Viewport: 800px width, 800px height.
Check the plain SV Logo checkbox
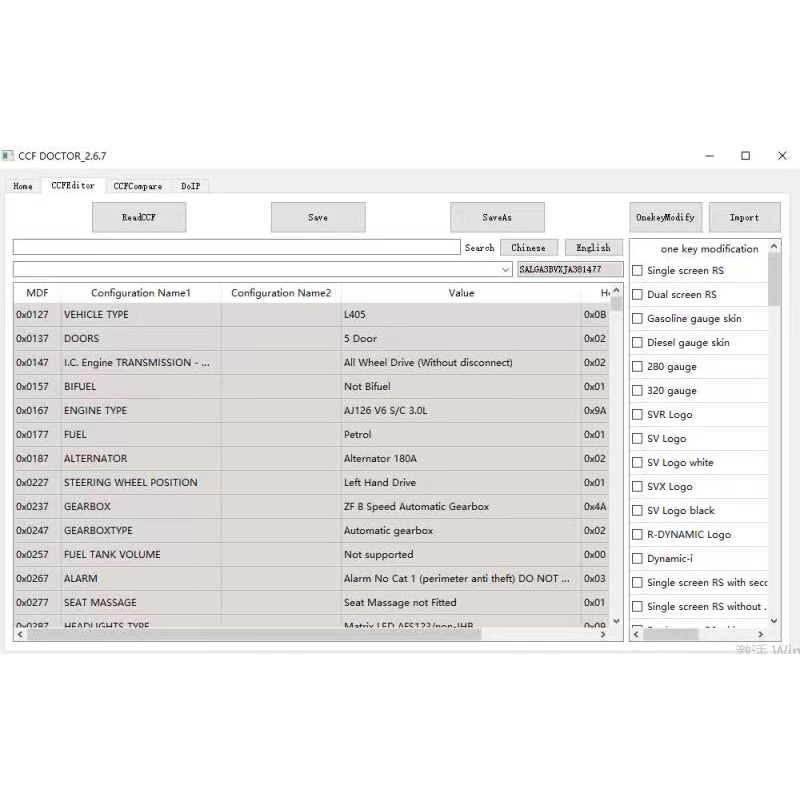637,438
